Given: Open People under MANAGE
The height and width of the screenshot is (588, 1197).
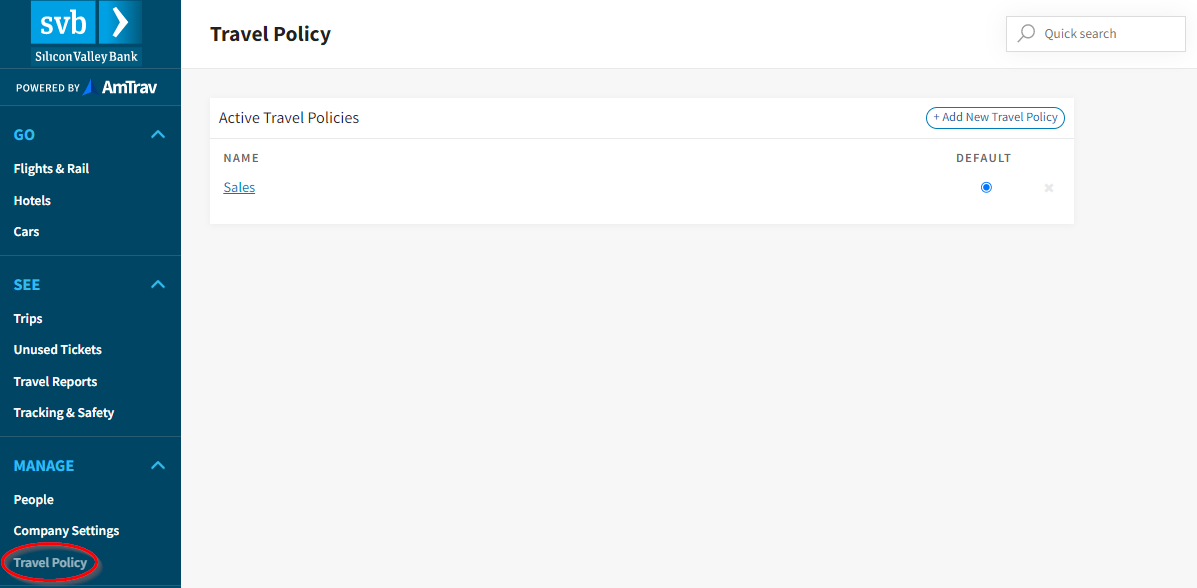Looking at the screenshot, I should 34,499.
